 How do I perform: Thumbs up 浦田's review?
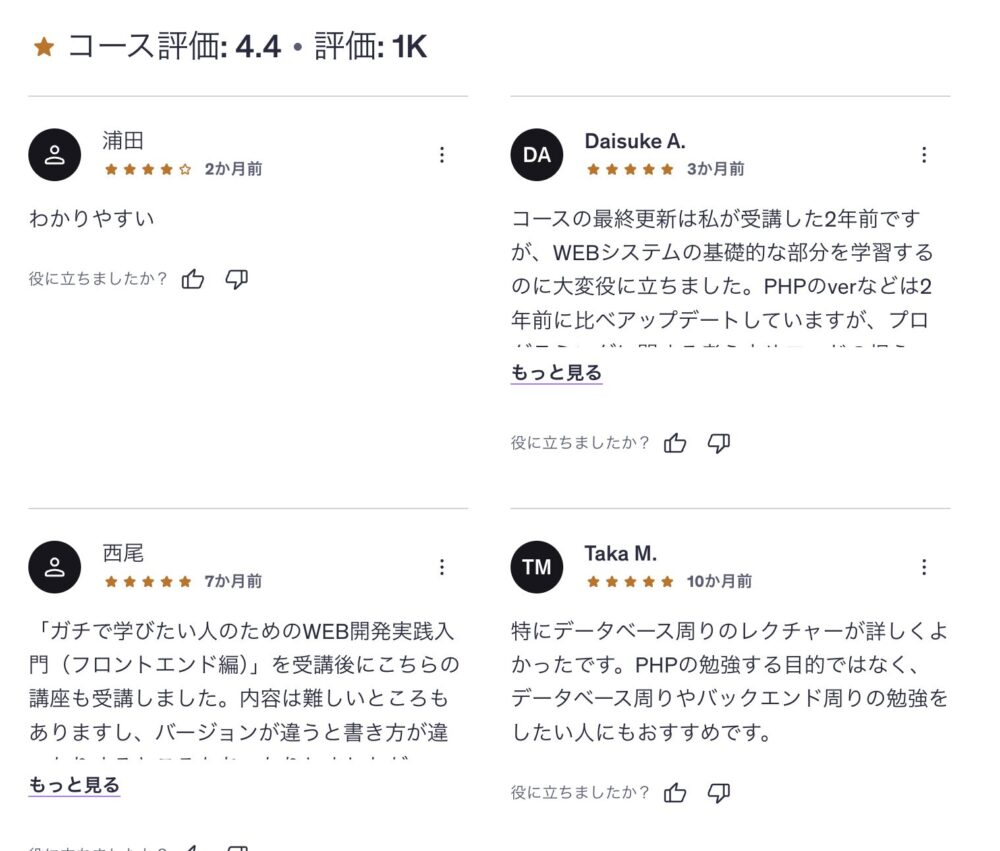193,279
